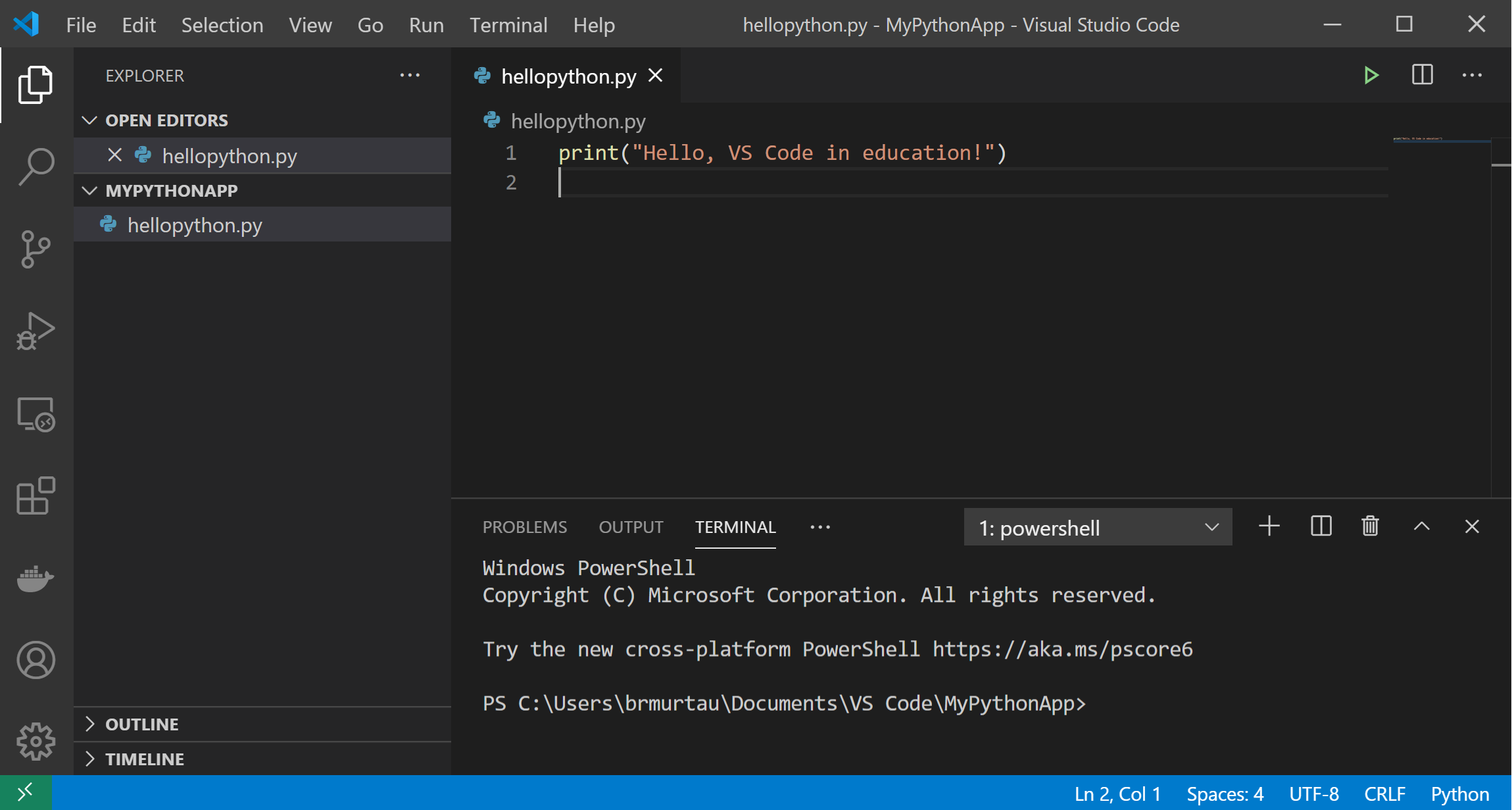Kill the active terminal with the trash icon
Image resolution: width=1512 pixels, height=810 pixels.
[x=1370, y=526]
